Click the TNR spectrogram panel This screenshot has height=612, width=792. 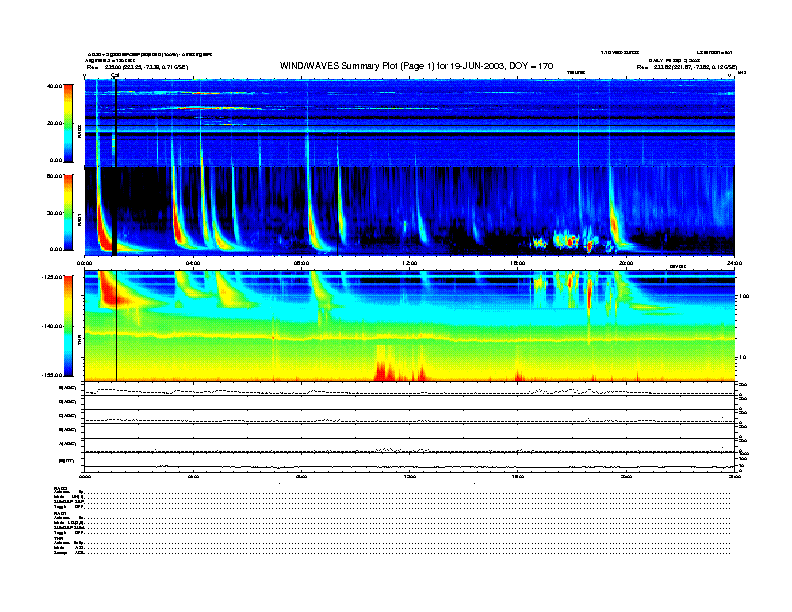[x=410, y=326]
